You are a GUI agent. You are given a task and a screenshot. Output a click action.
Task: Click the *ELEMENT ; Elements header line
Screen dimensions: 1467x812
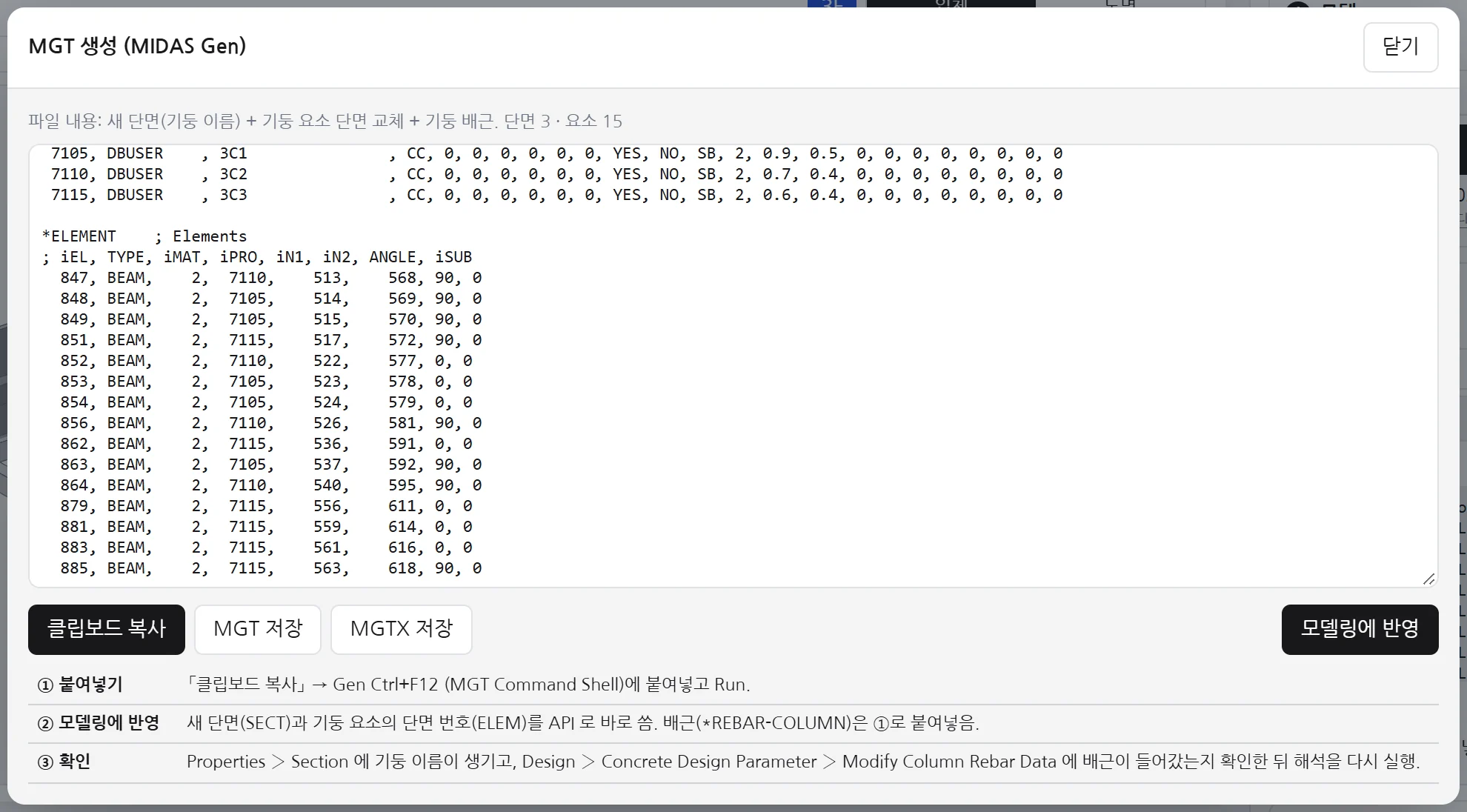tap(144, 236)
